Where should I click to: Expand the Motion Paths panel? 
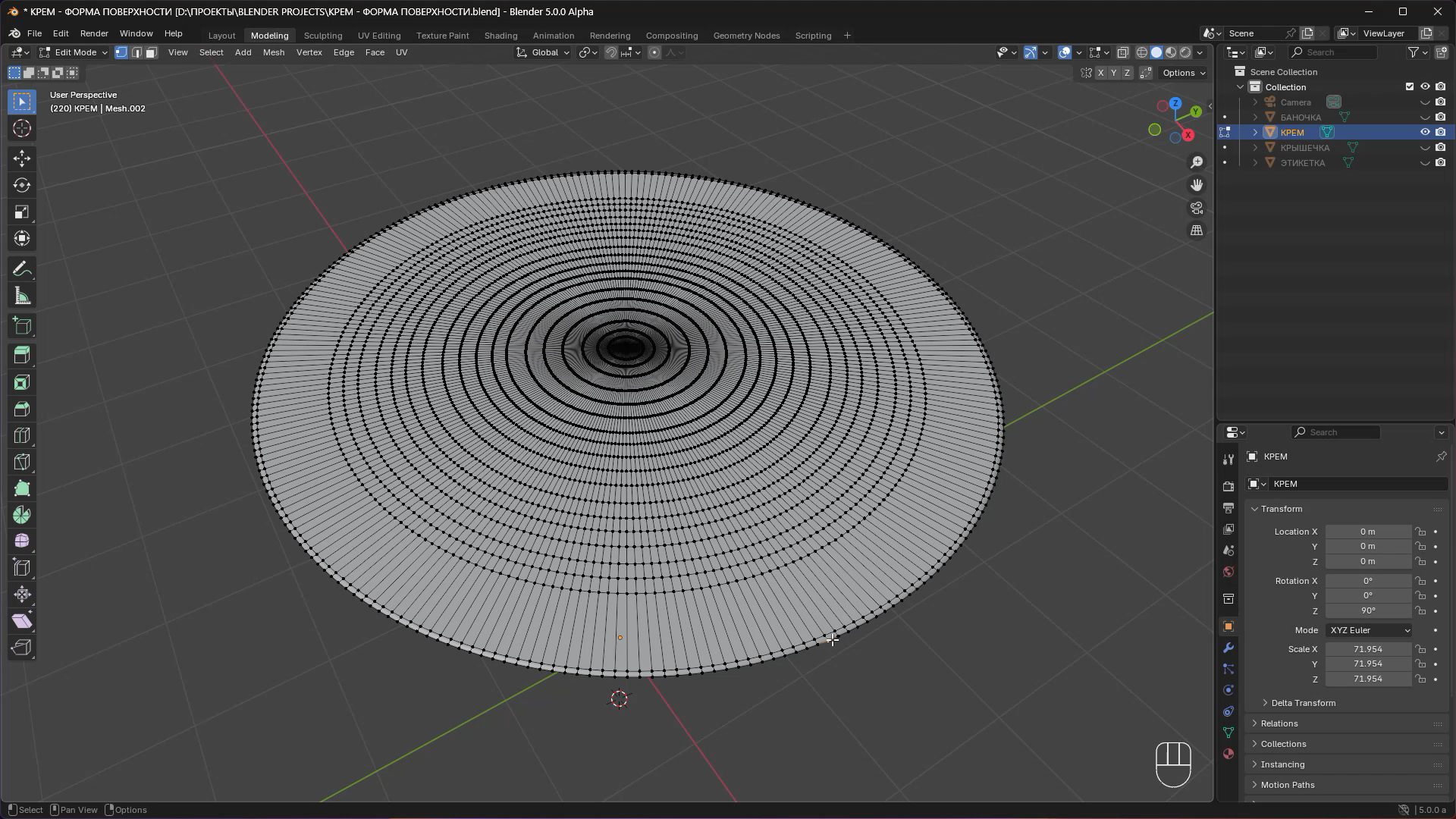coord(1287,785)
